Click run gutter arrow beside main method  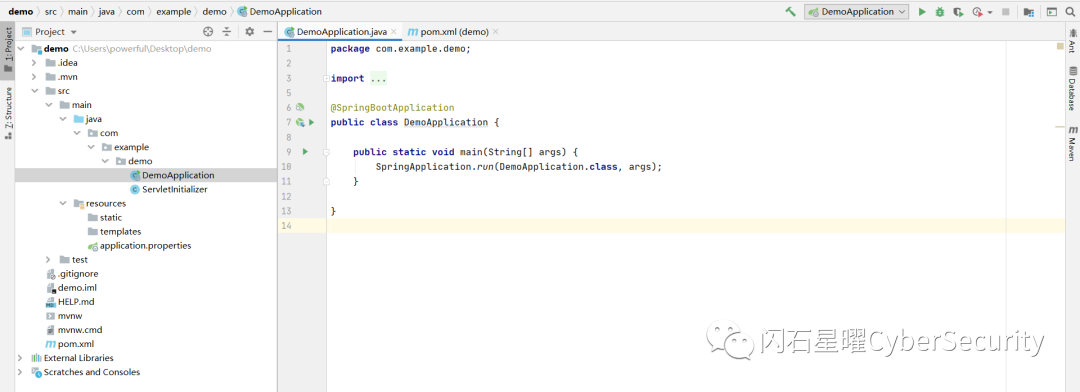pos(306,151)
